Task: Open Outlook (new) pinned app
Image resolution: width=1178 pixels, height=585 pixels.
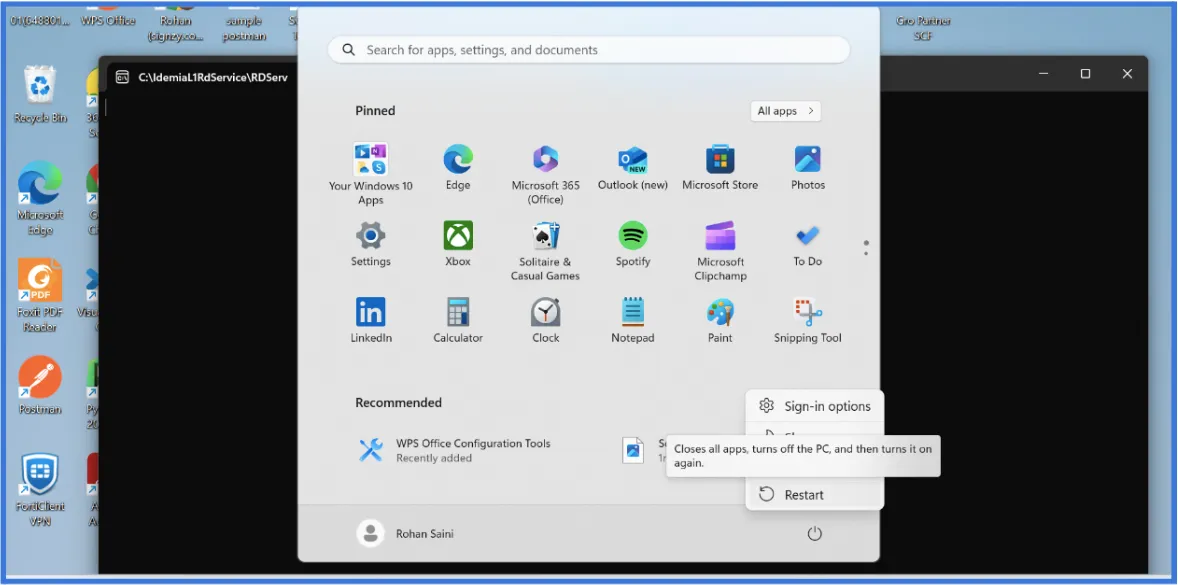Action: click(x=633, y=167)
